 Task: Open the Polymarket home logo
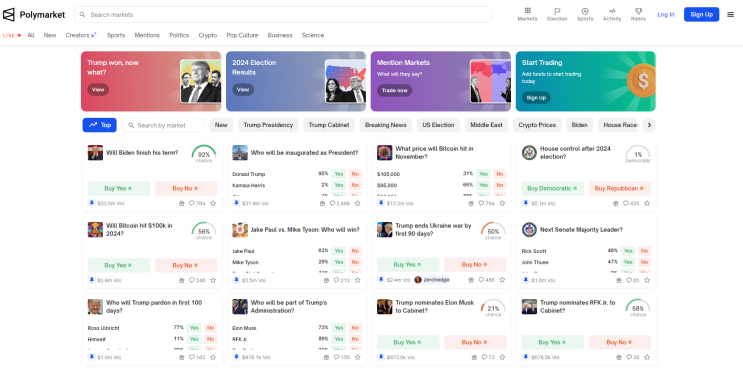click(x=34, y=15)
